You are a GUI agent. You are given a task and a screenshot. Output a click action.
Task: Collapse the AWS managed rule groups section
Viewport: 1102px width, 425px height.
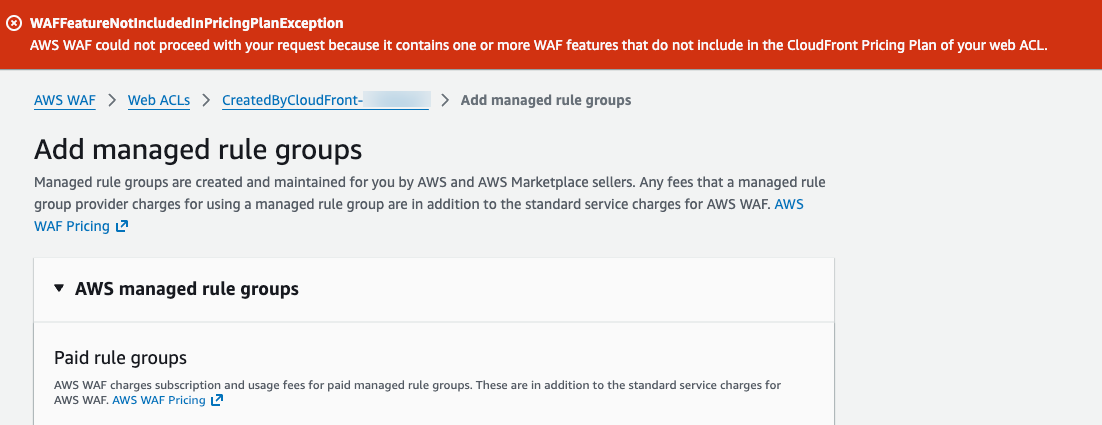59,289
